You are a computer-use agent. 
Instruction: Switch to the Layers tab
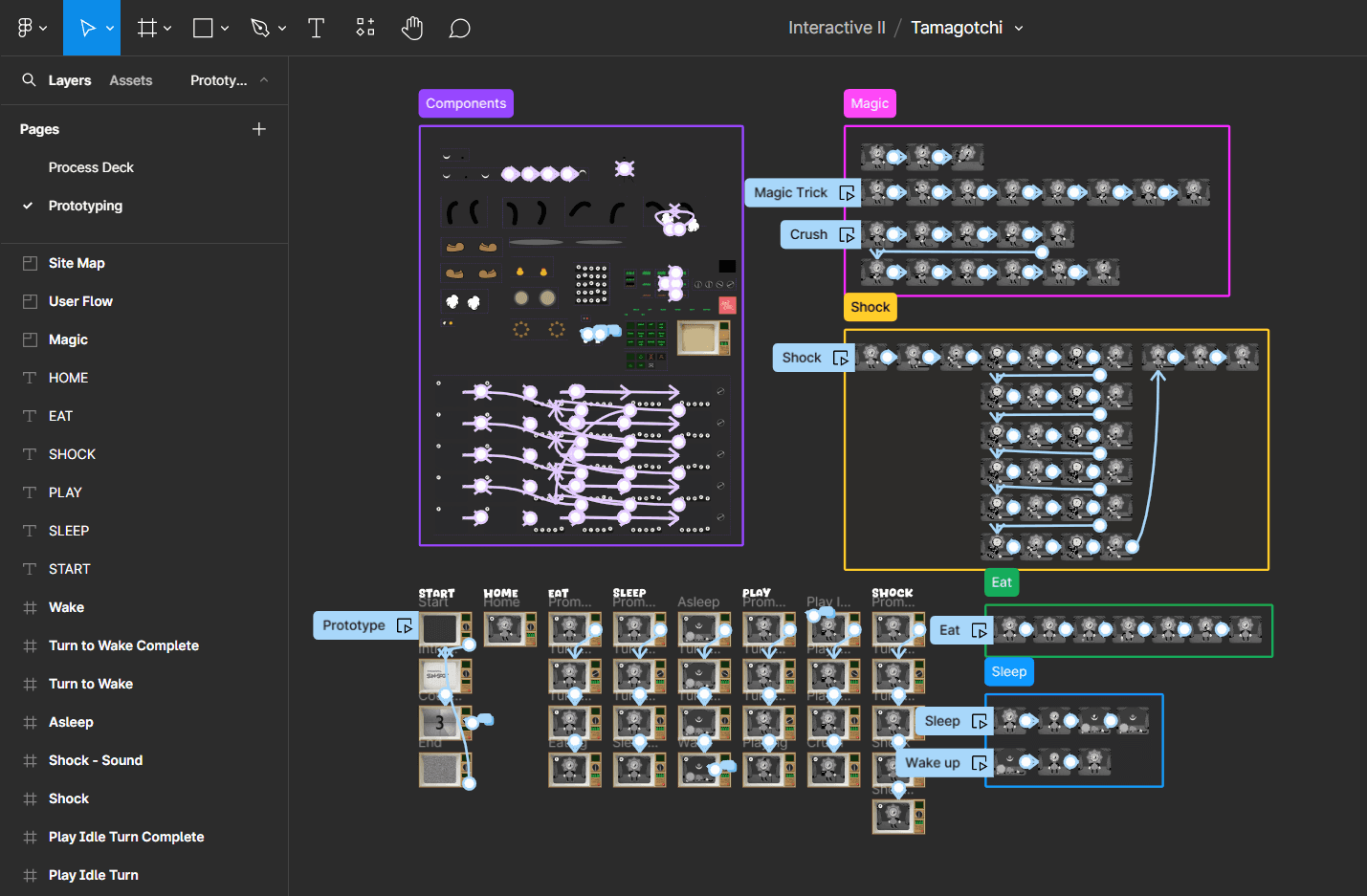(x=70, y=80)
